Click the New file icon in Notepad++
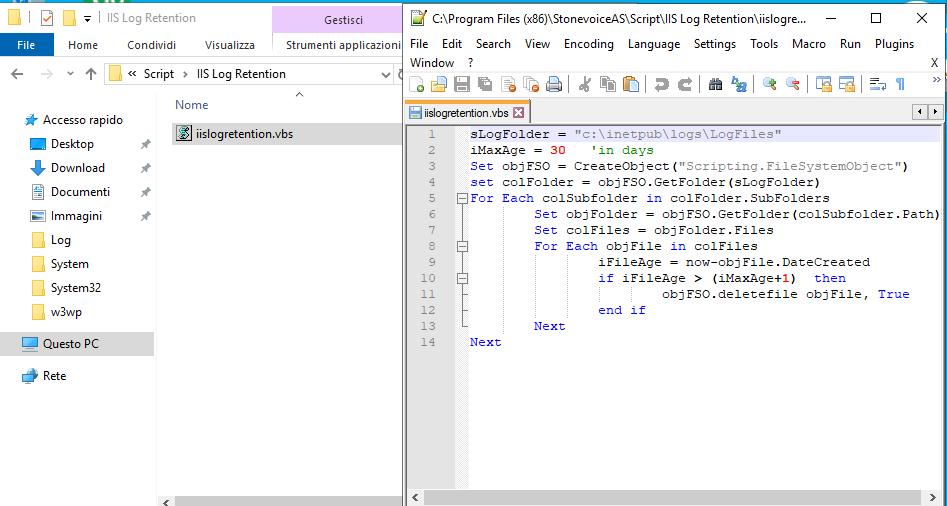The height and width of the screenshot is (506, 947). coord(418,85)
